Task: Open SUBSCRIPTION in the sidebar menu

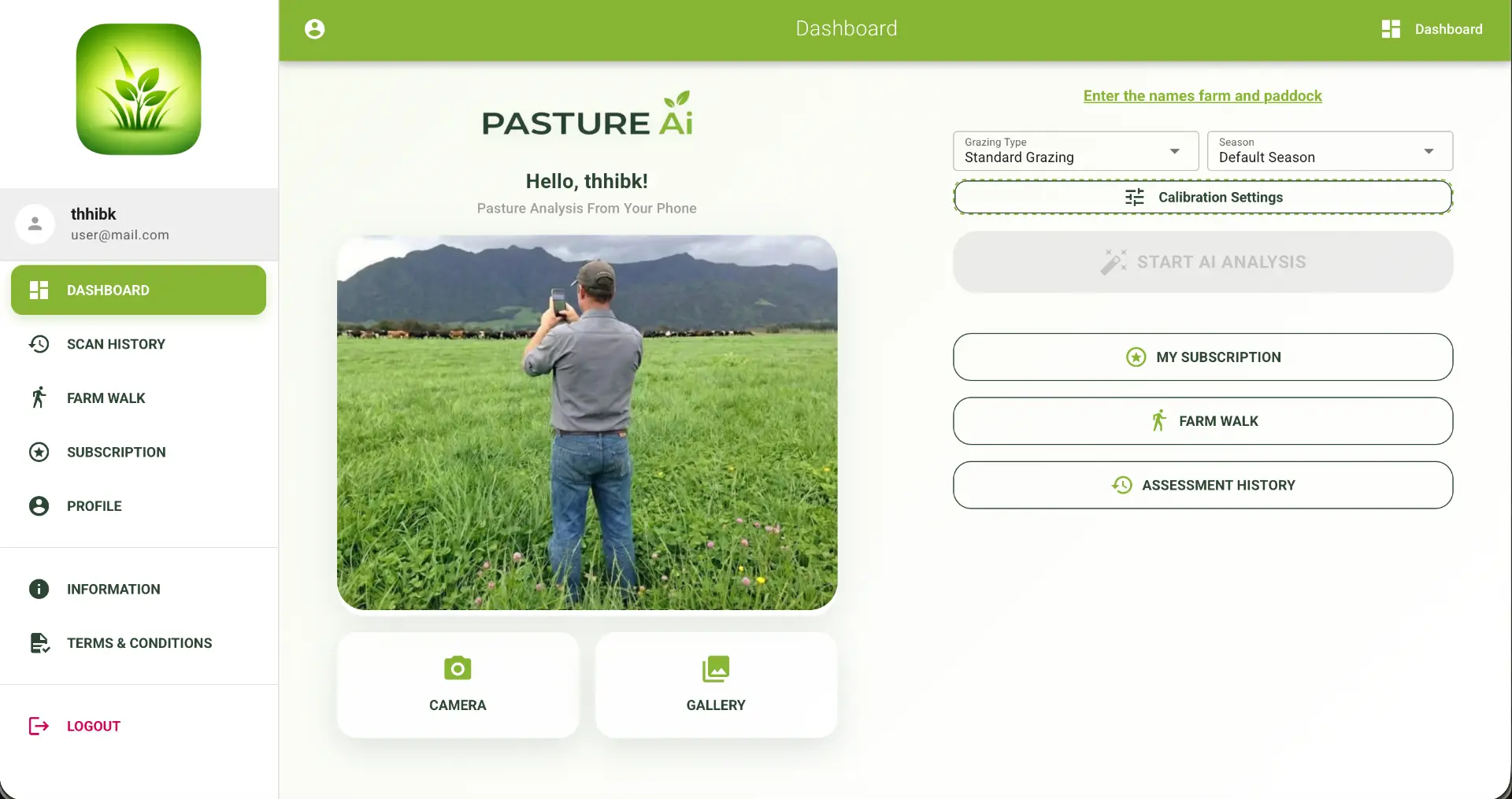Action: (x=139, y=452)
